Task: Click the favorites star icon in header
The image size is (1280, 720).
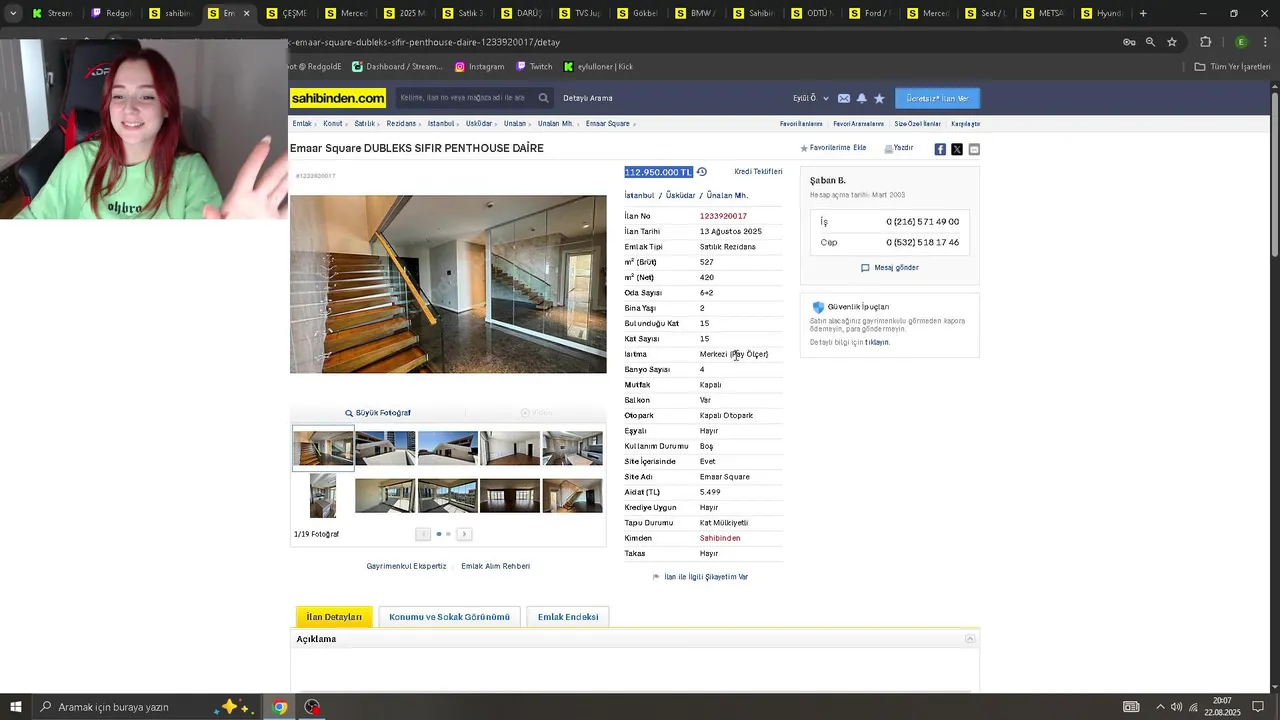Action: coord(879,98)
